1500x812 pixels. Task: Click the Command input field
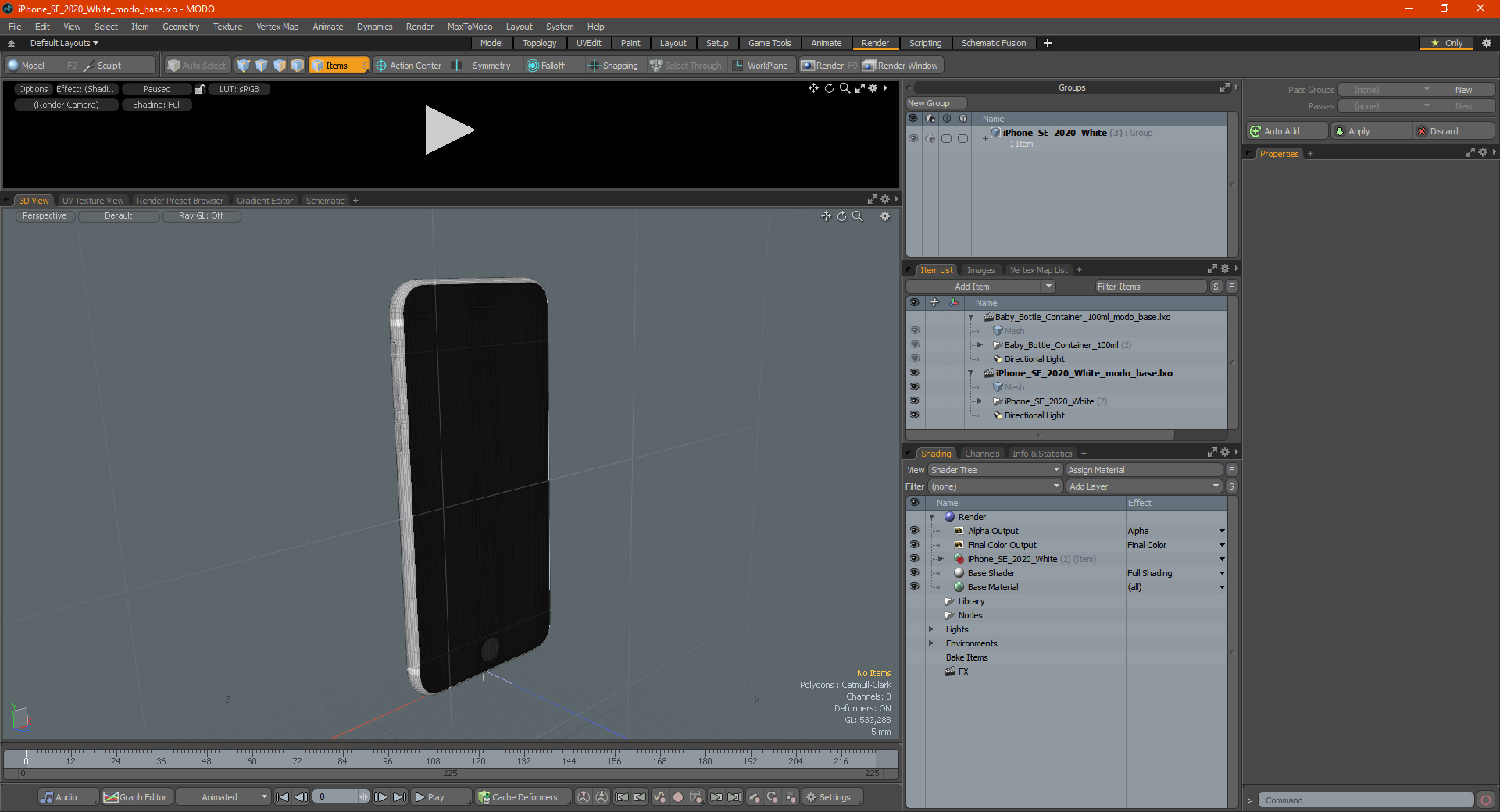[1366, 800]
